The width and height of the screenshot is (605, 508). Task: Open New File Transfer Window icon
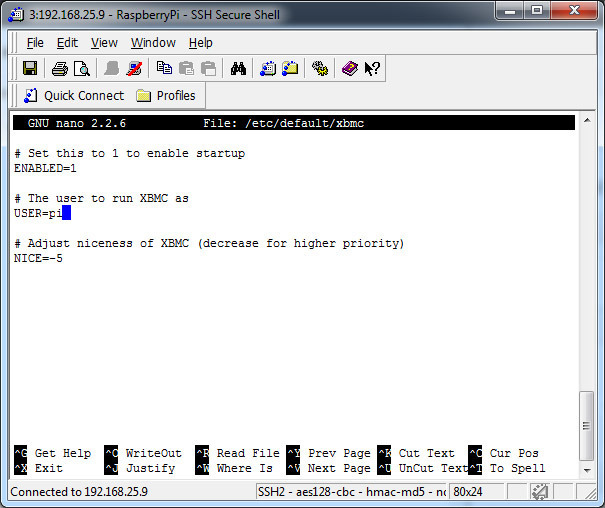[x=290, y=69]
